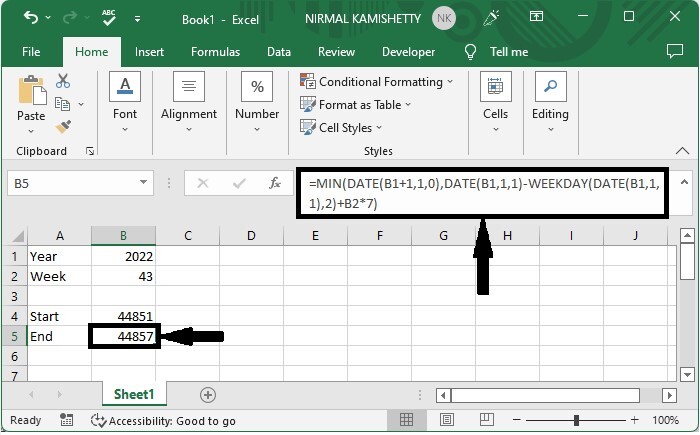Open the File tab
Screen dimensions: 700x435
(31, 52)
